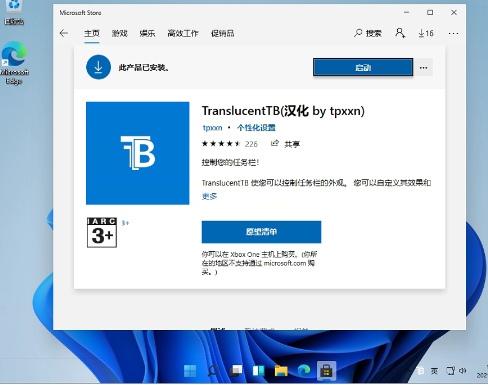Select the Microsoft Edge desktop shortcut
Image resolution: width=488 pixels, height=385 pixels.
pyautogui.click(x=14, y=63)
